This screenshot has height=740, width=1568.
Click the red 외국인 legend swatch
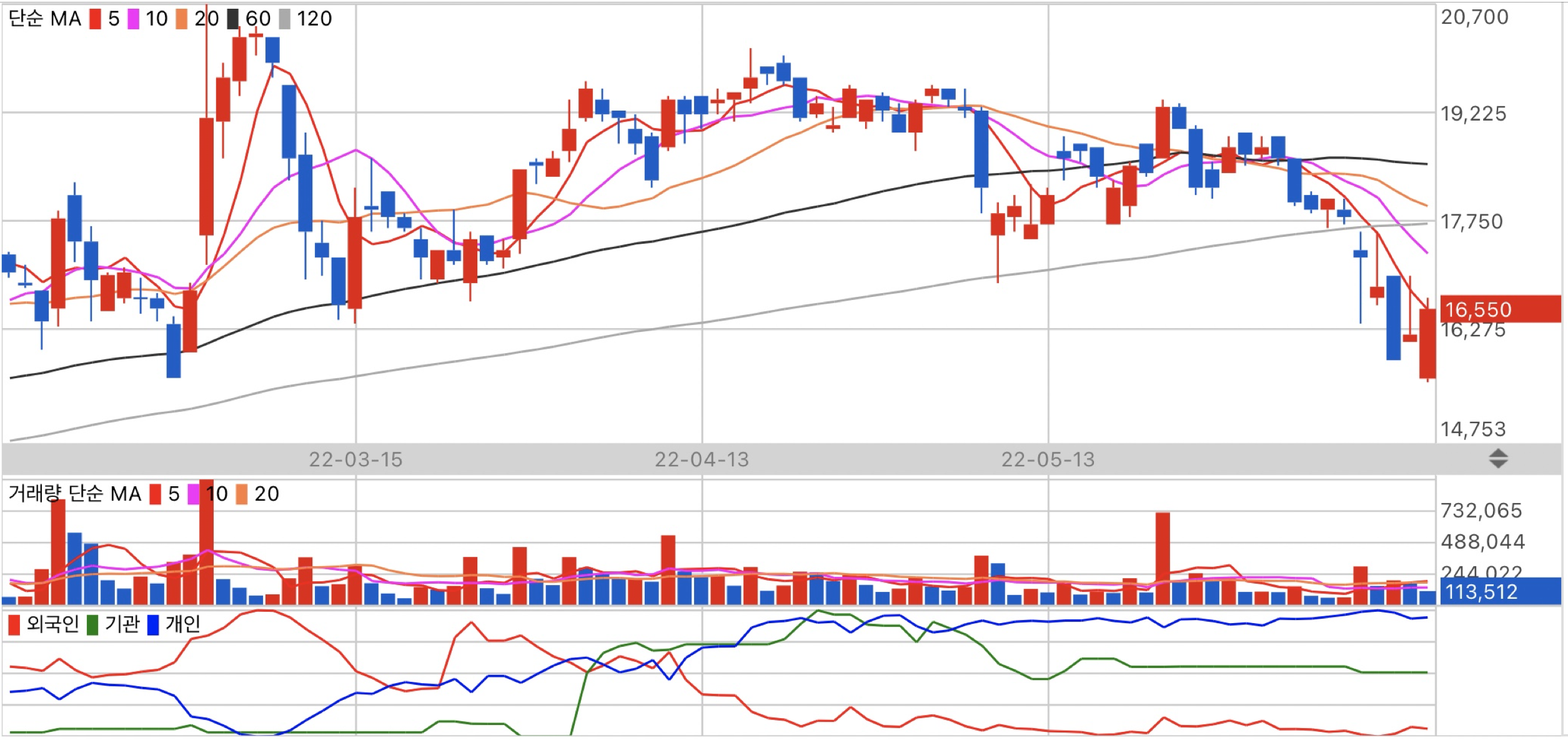point(14,624)
